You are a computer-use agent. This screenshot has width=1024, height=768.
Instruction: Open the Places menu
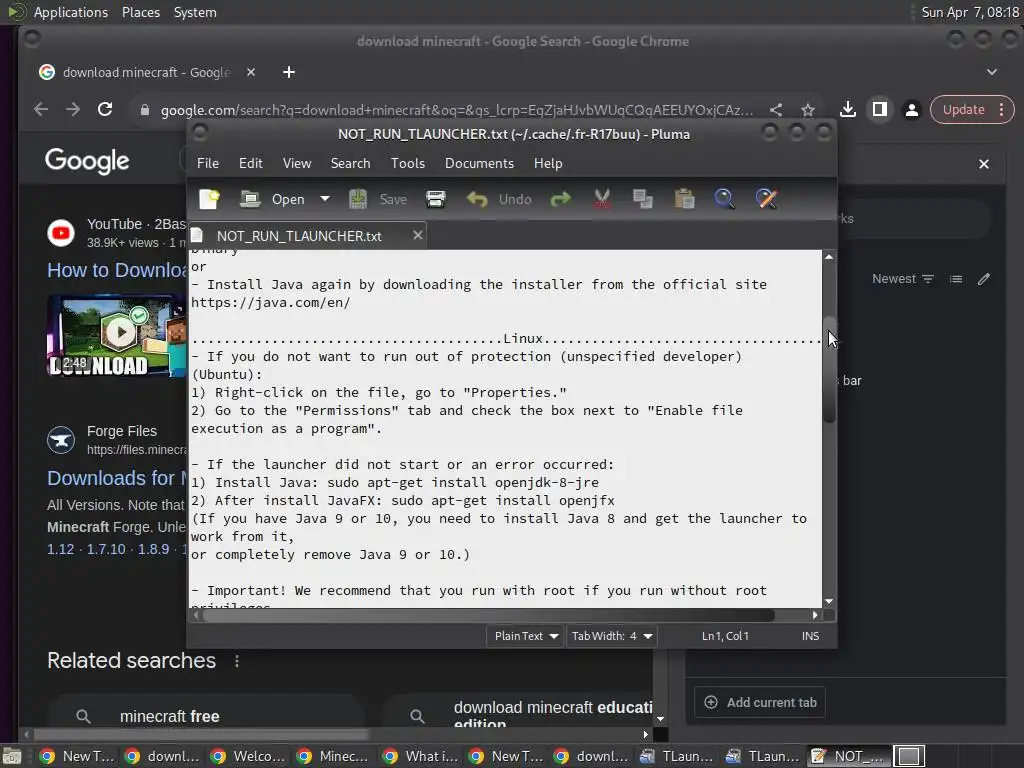pos(140,12)
